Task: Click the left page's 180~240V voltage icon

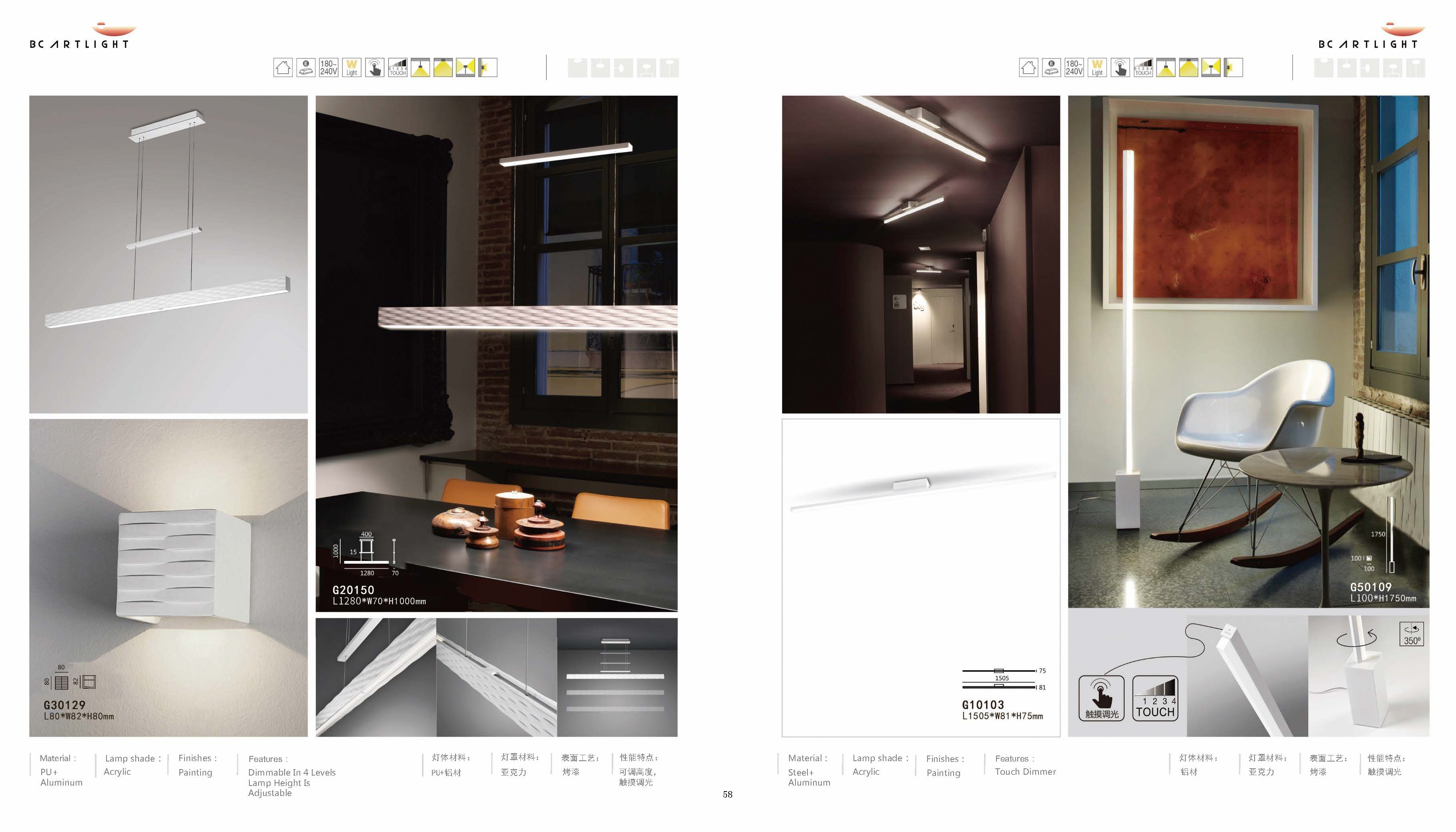Action: click(328, 67)
